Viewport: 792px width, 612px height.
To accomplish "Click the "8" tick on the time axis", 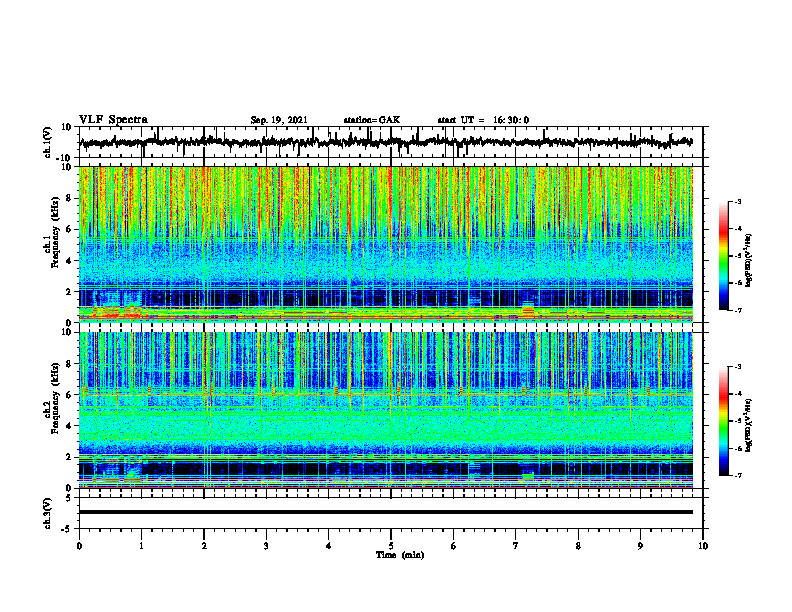I will click(578, 546).
